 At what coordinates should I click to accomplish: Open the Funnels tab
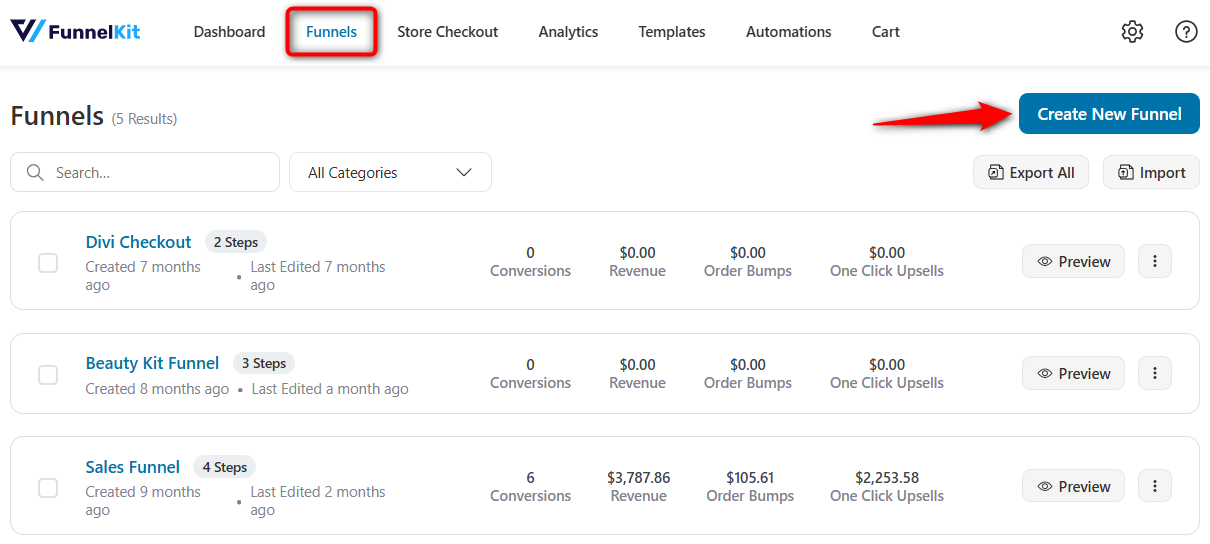(331, 32)
